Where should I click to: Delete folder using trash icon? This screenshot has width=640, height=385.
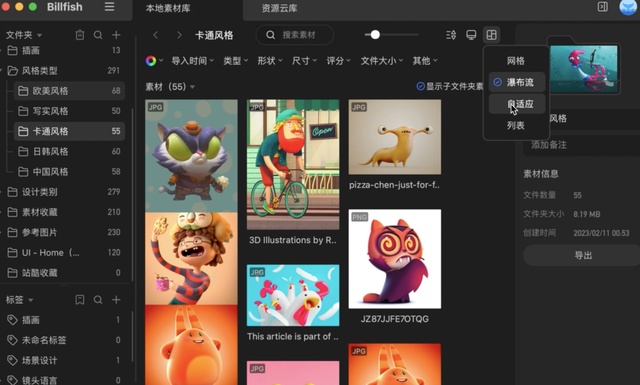tap(80, 35)
